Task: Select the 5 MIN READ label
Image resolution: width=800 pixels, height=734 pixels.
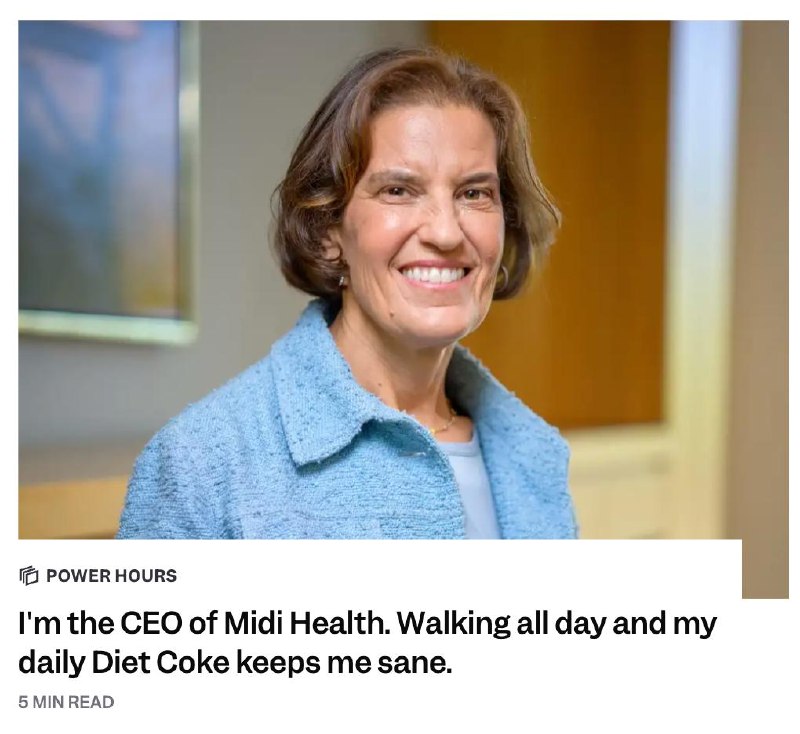Action: tap(66, 702)
